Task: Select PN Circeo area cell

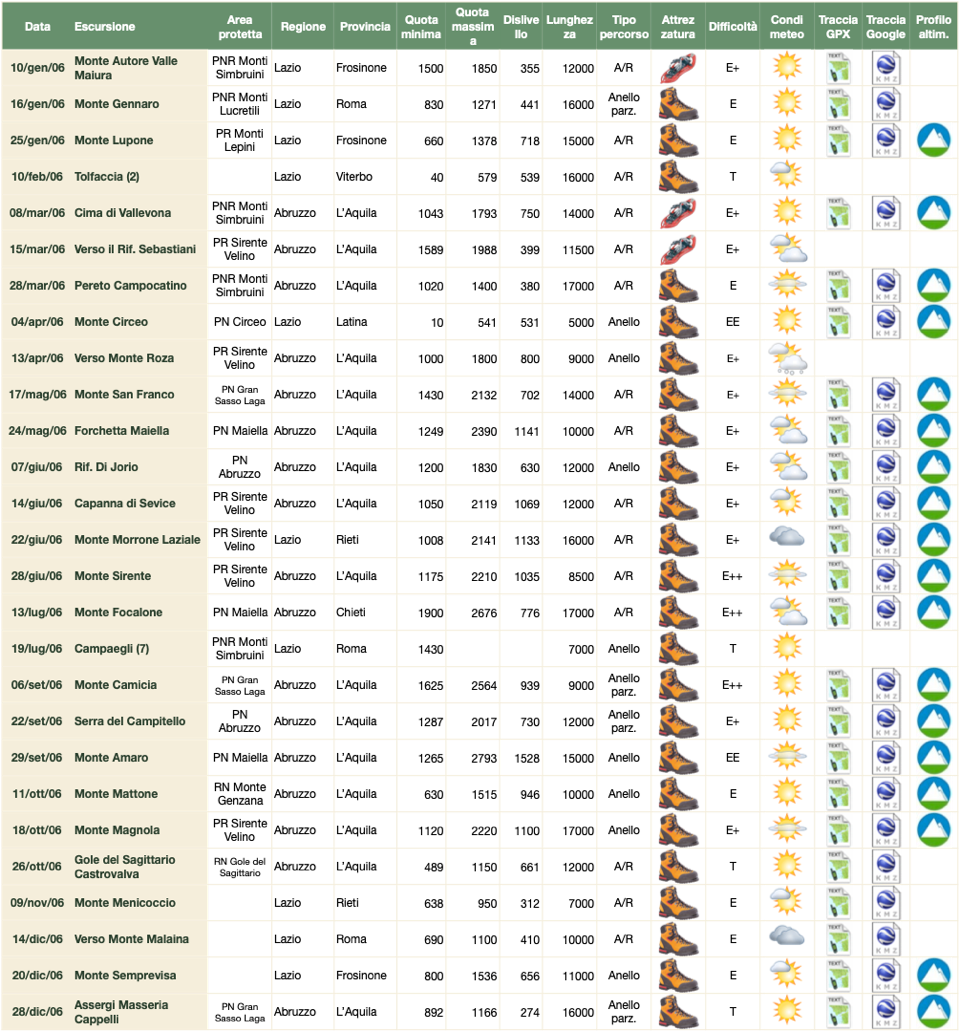Action: click(x=240, y=322)
